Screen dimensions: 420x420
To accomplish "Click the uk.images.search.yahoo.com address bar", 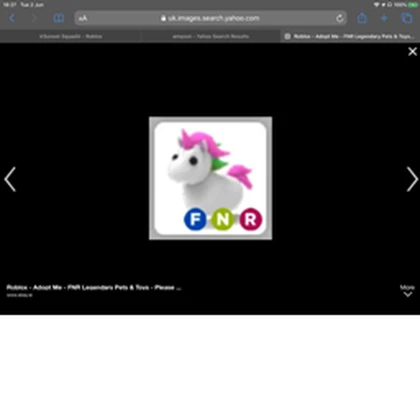I will tap(211, 18).
